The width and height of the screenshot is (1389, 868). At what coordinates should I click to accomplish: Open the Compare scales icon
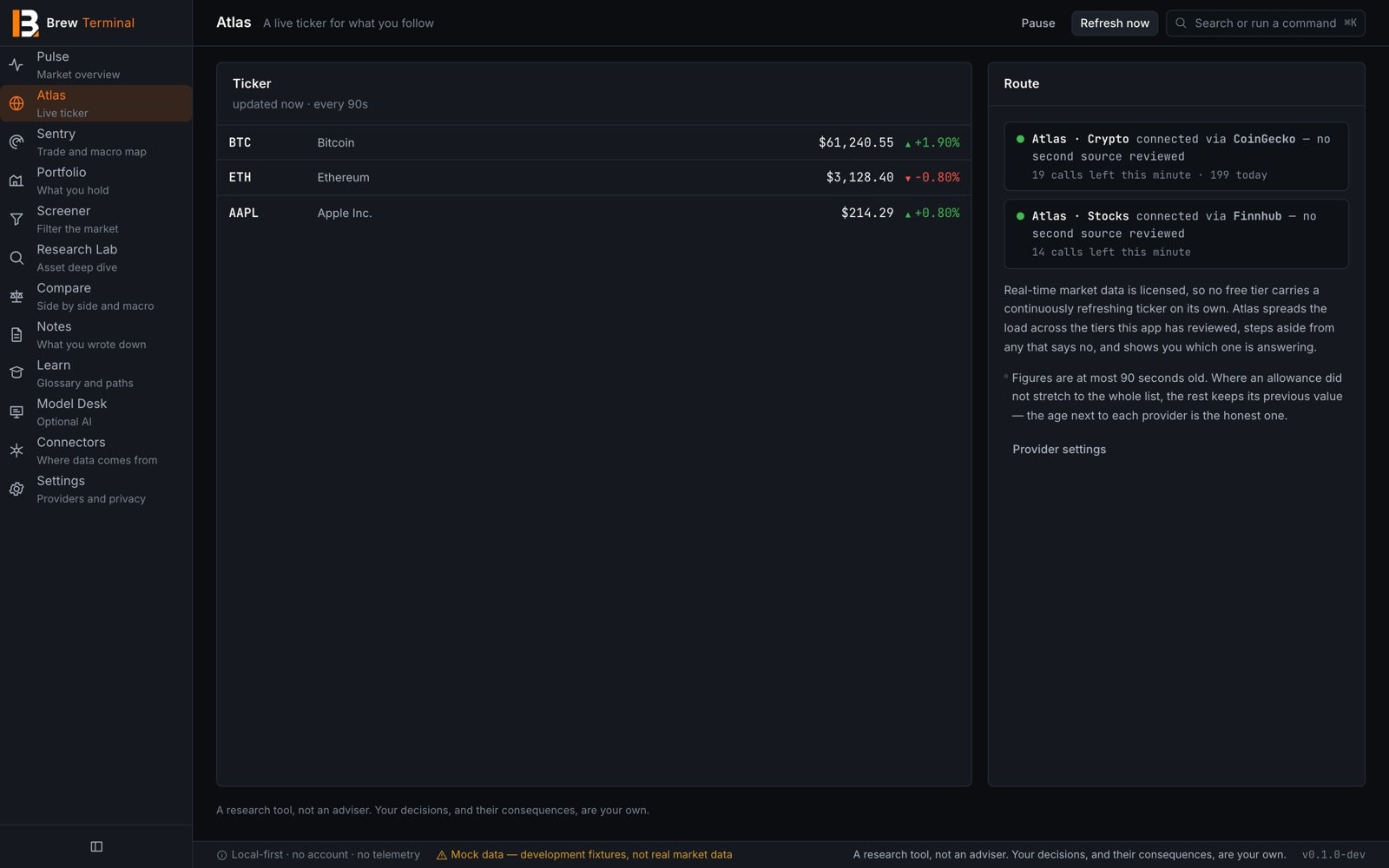click(16, 297)
